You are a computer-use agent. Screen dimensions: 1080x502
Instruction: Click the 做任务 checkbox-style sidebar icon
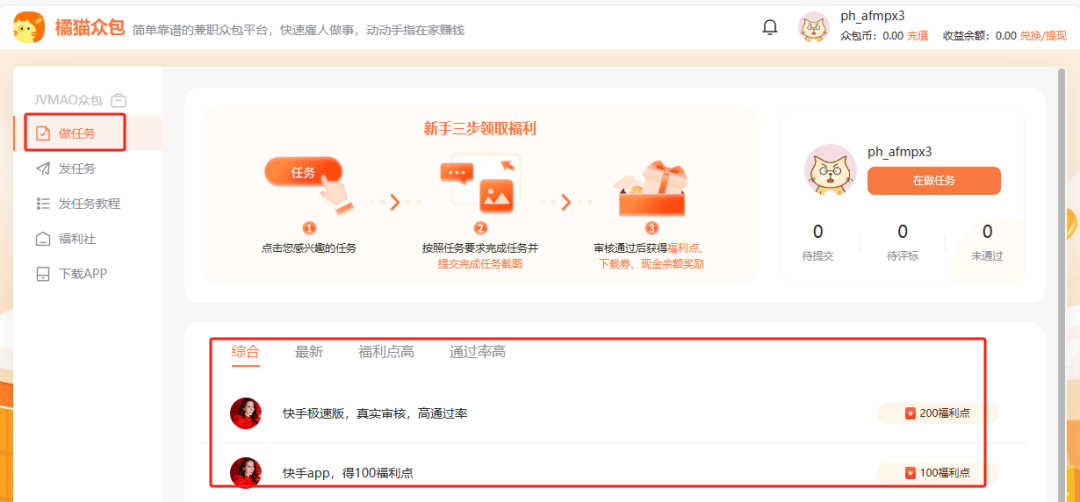[x=43, y=134]
